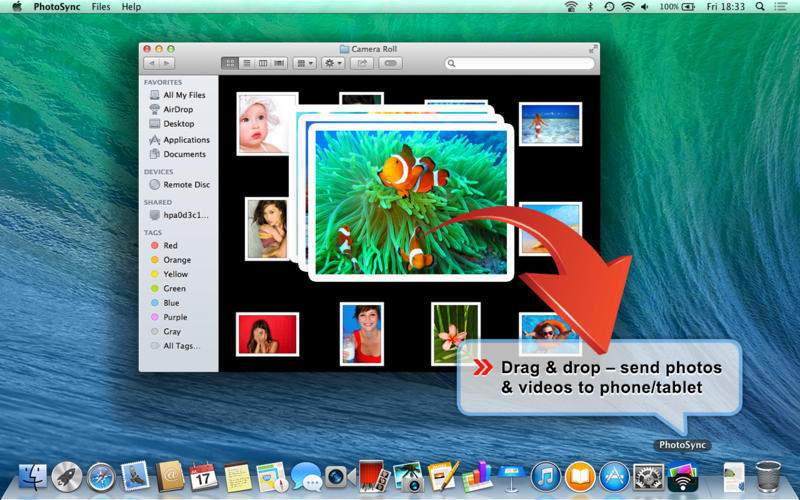Open Finder from the Dock
The image size is (800, 500).
click(33, 477)
